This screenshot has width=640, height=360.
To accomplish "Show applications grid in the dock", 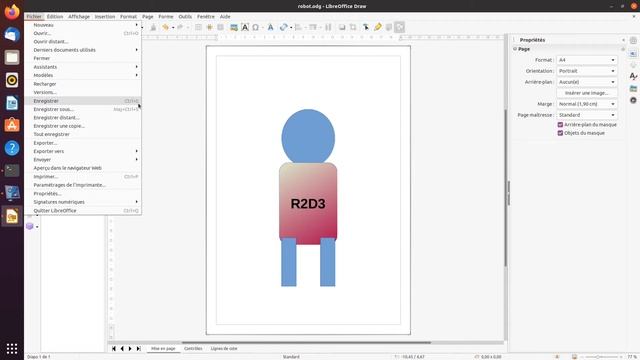I will [x=12, y=348].
